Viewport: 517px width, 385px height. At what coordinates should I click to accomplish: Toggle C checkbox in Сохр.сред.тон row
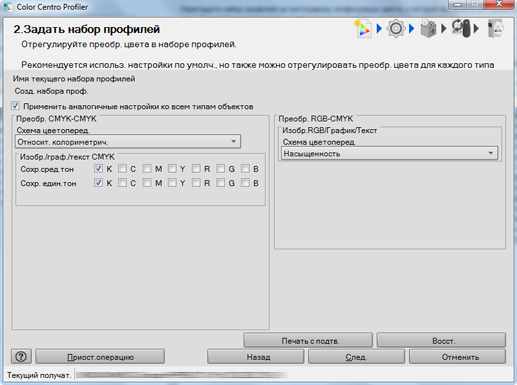pos(122,169)
